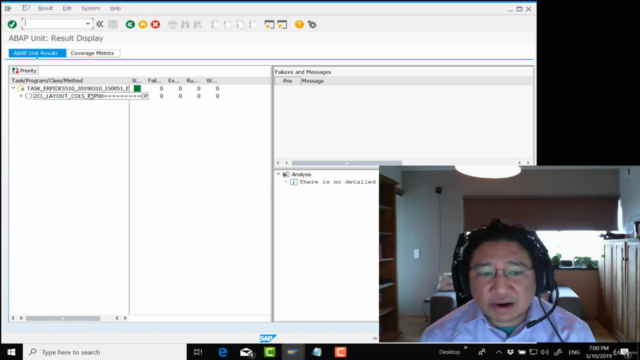Click the Prio column header
The image size is (640, 360).
[288, 81]
